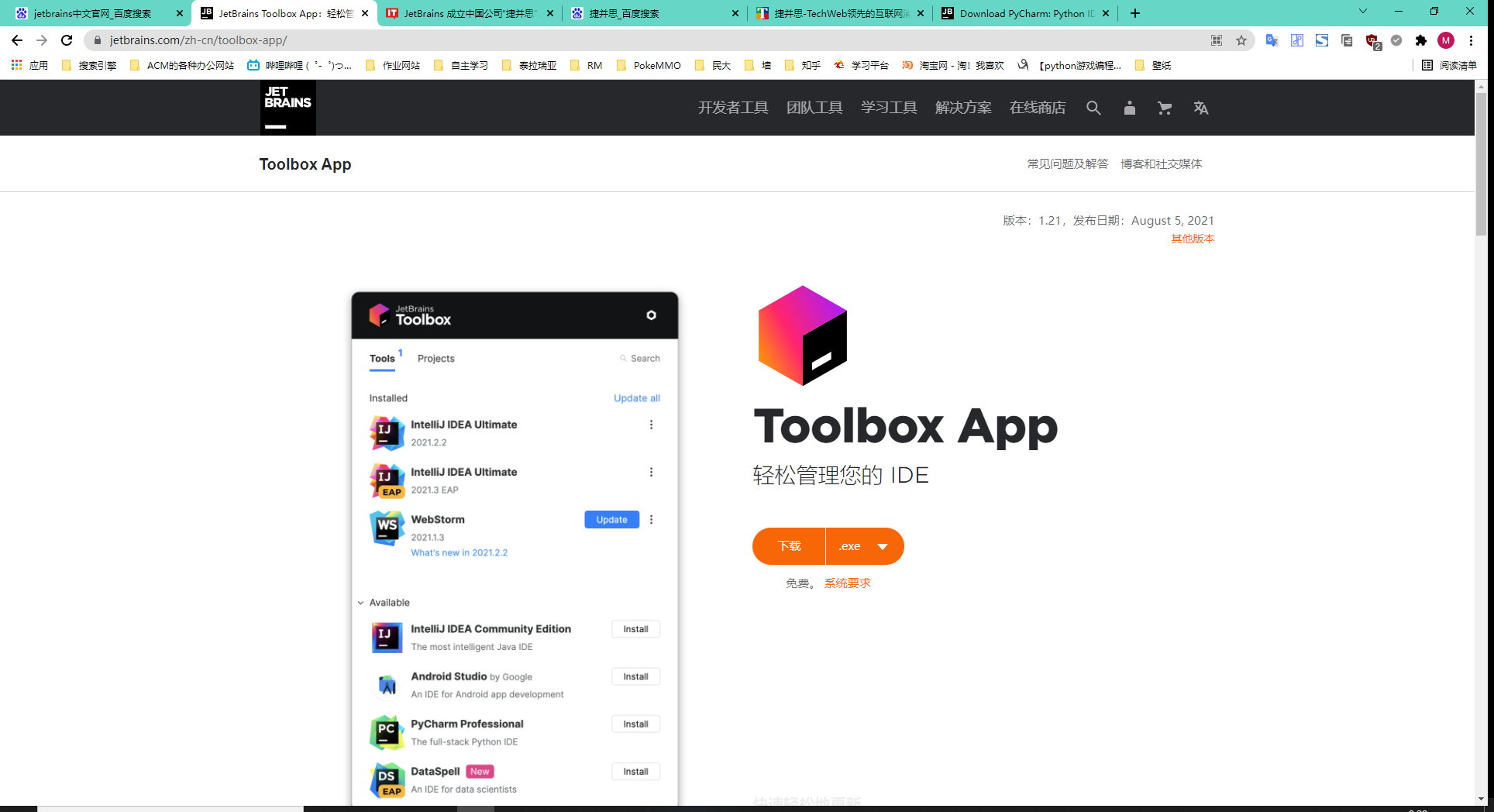Open the browser extensions puzzle icon
Viewport: 1494px width, 812px height.
pyautogui.click(x=1421, y=40)
